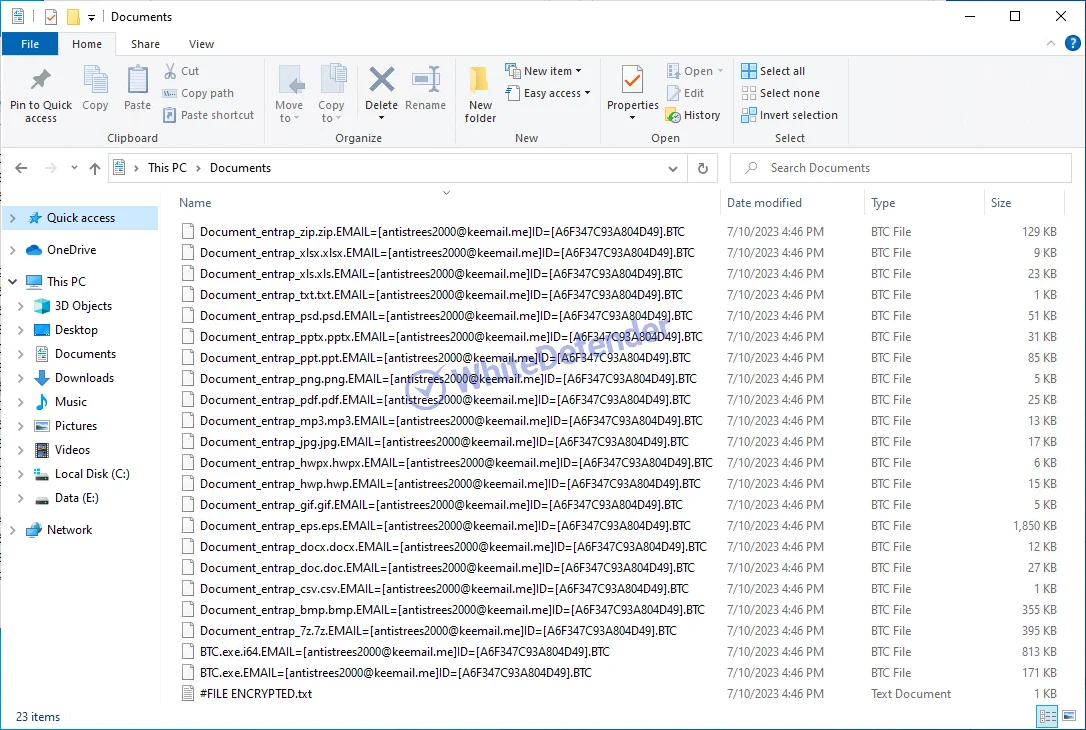Switch to the large icons view in the status bar

coord(1069,716)
